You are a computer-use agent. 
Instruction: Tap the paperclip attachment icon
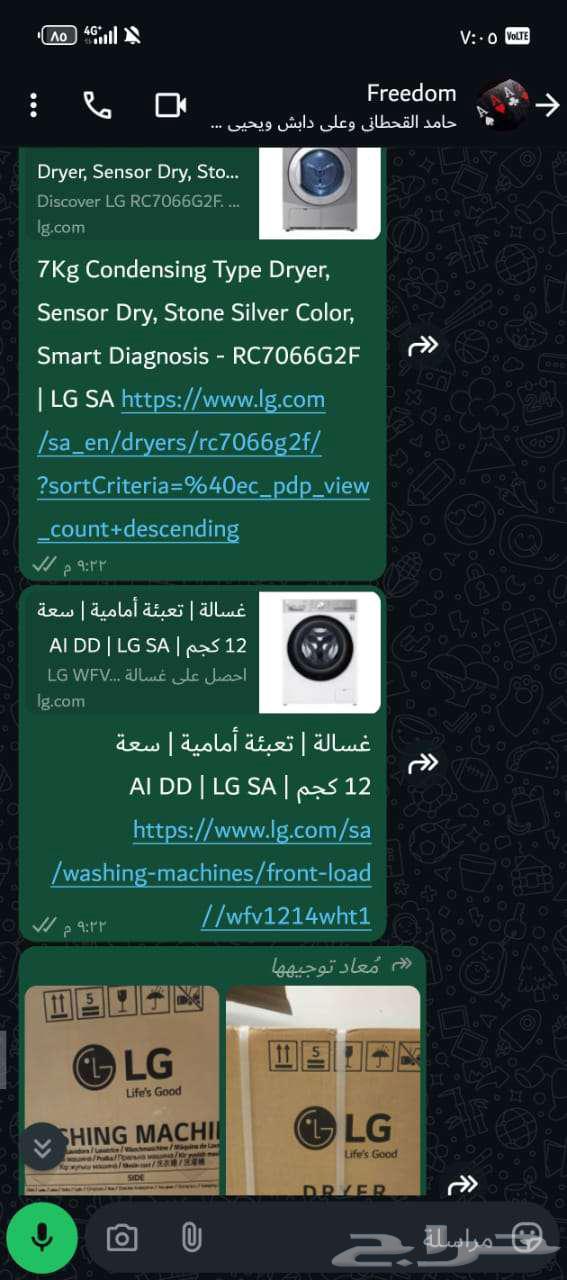point(191,1238)
